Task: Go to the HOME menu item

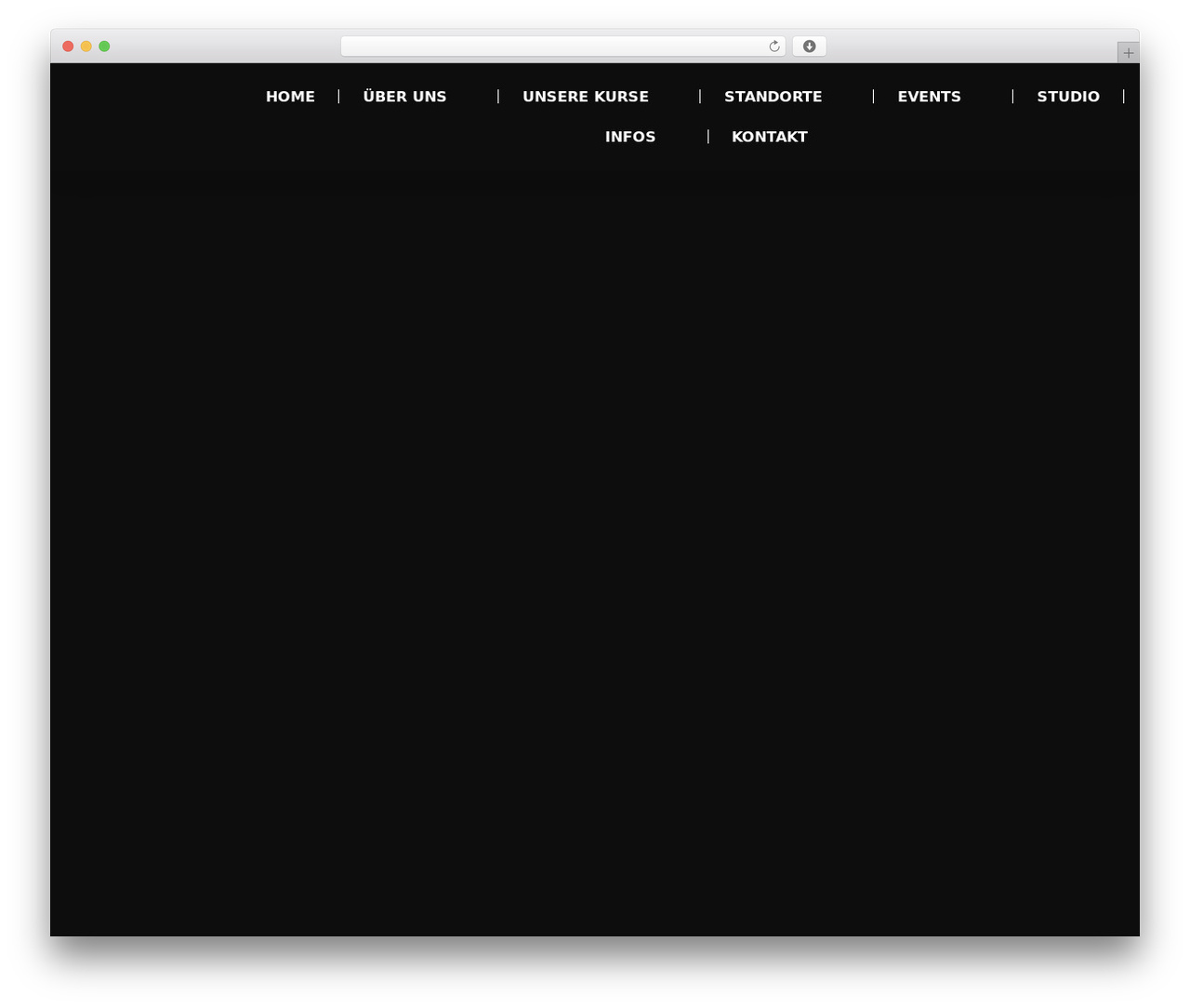Action: 290,97
